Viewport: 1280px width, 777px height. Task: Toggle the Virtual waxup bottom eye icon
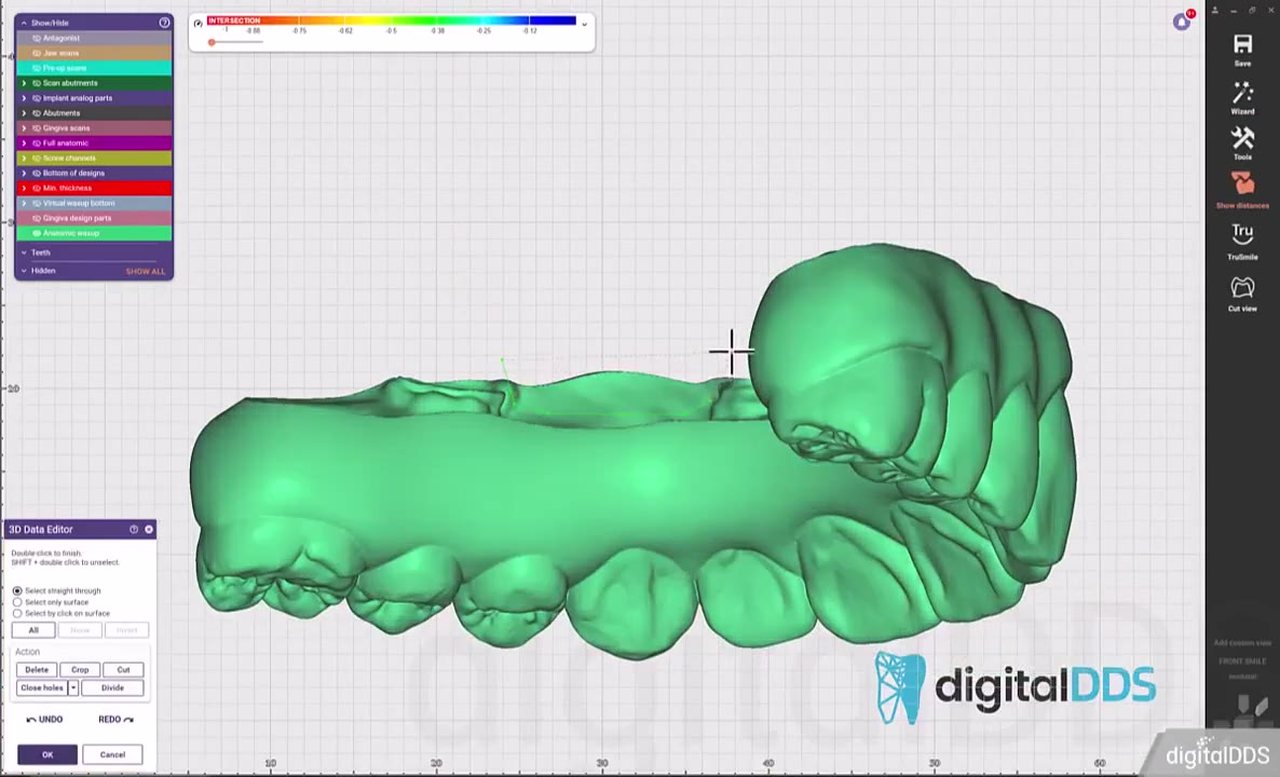(x=37, y=203)
